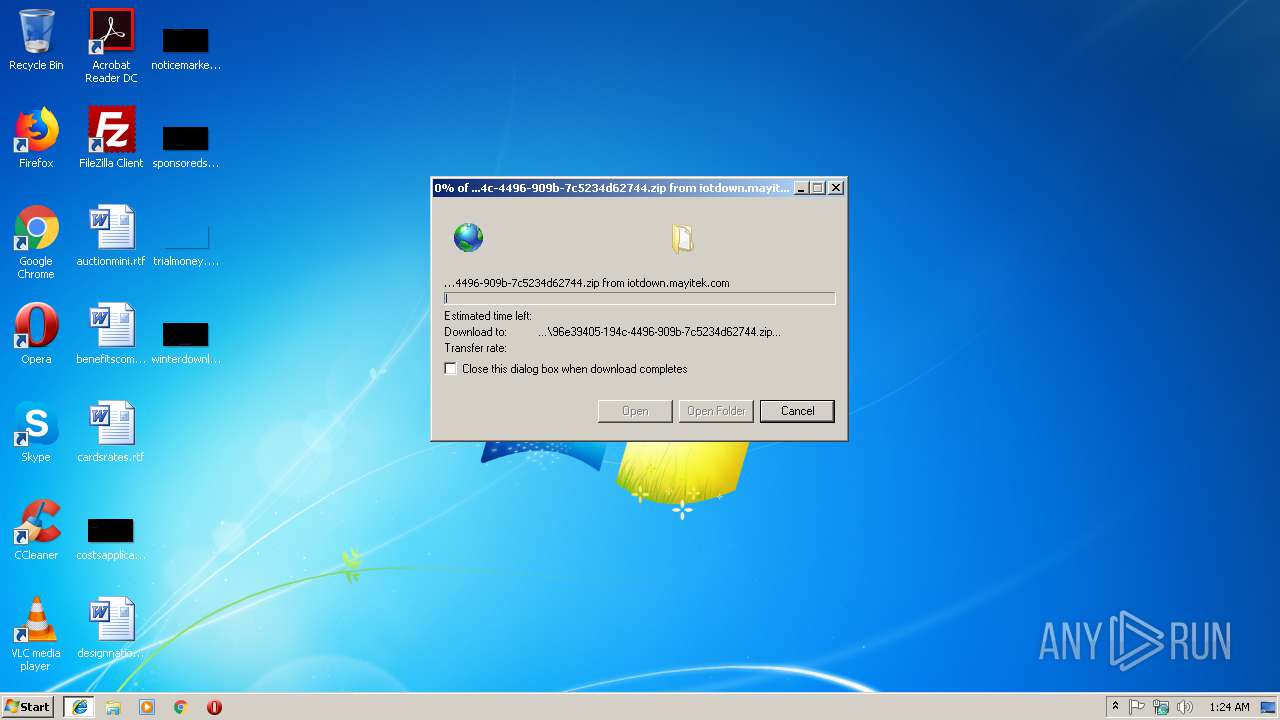Select the winterdownl... desktop file
This screenshot has width=1280, height=720.
pyautogui.click(x=186, y=342)
